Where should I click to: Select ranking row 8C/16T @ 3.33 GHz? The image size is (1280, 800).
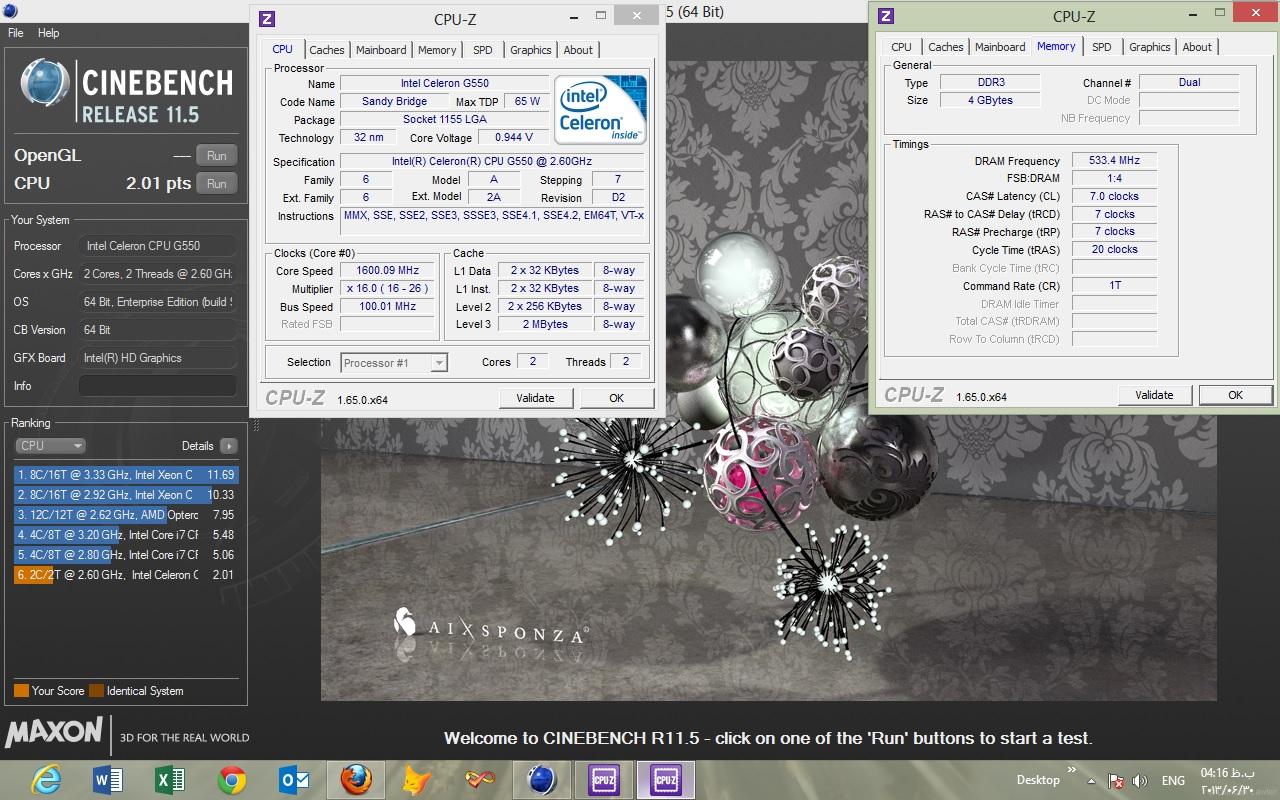click(126, 475)
